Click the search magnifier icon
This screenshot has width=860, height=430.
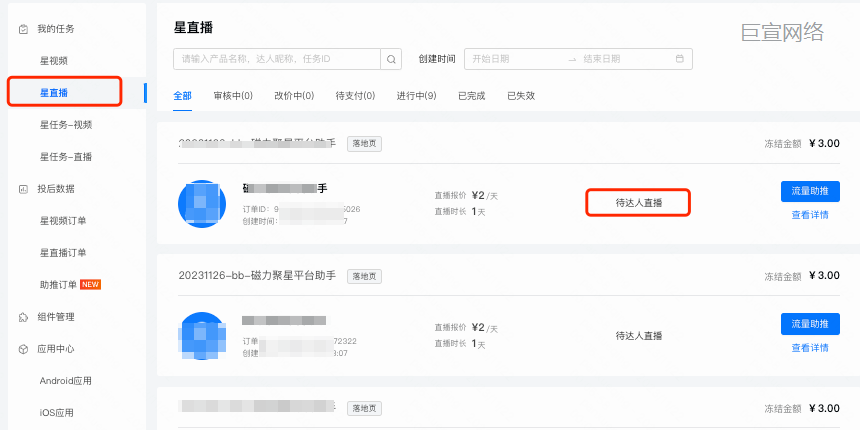(393, 59)
